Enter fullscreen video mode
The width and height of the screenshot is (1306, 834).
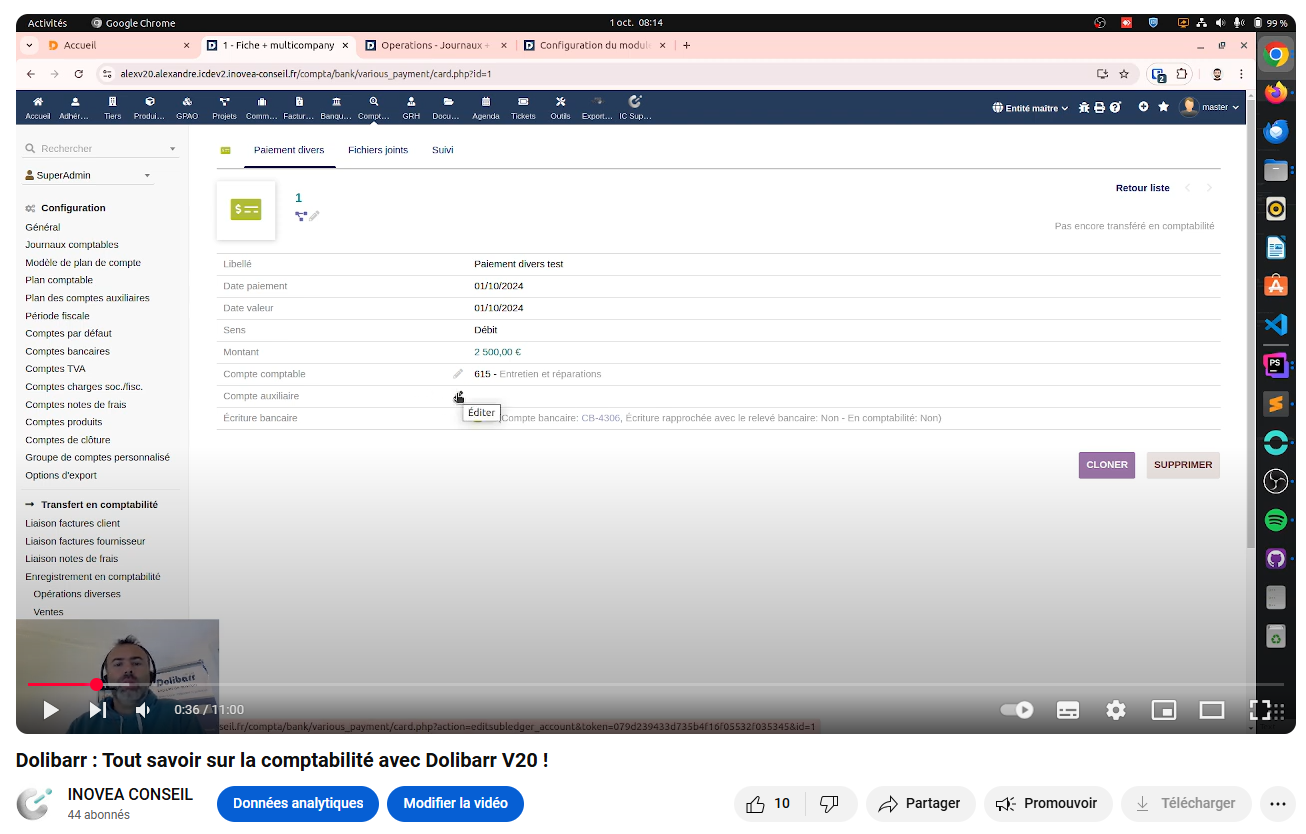pos(1260,710)
